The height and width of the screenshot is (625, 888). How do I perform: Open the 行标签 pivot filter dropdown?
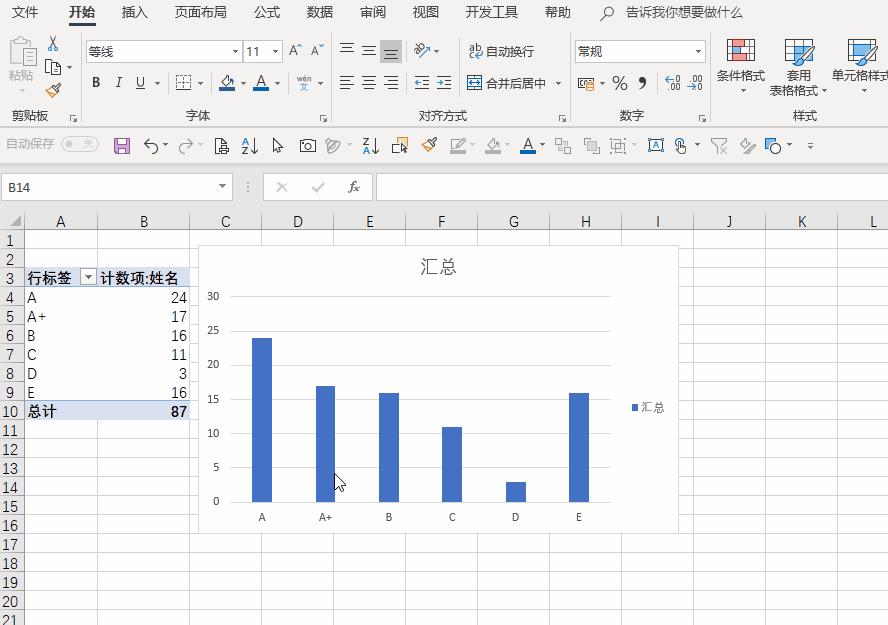click(x=86, y=277)
